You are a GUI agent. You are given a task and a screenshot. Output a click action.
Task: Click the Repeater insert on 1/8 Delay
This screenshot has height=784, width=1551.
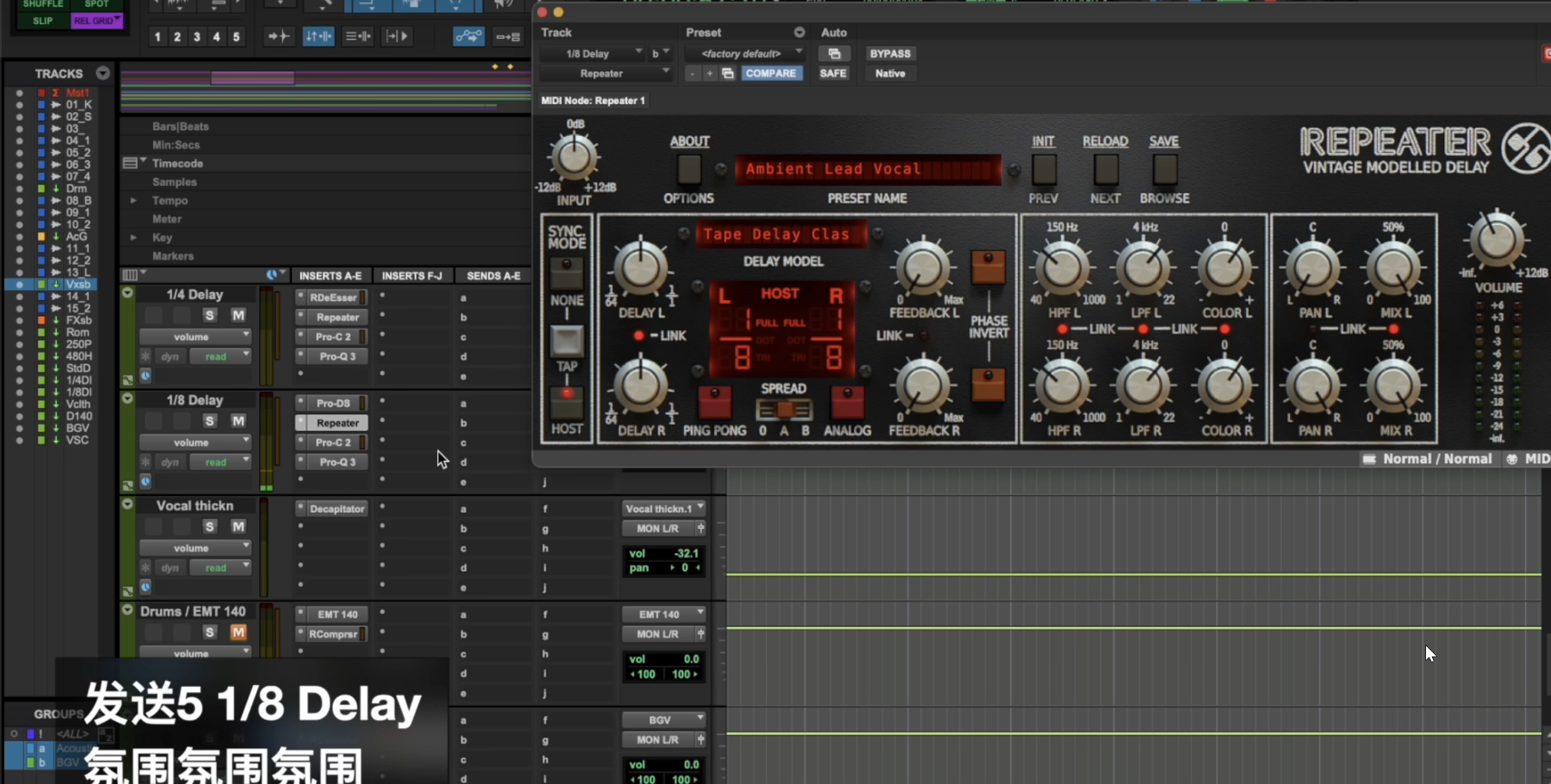pyautogui.click(x=337, y=423)
